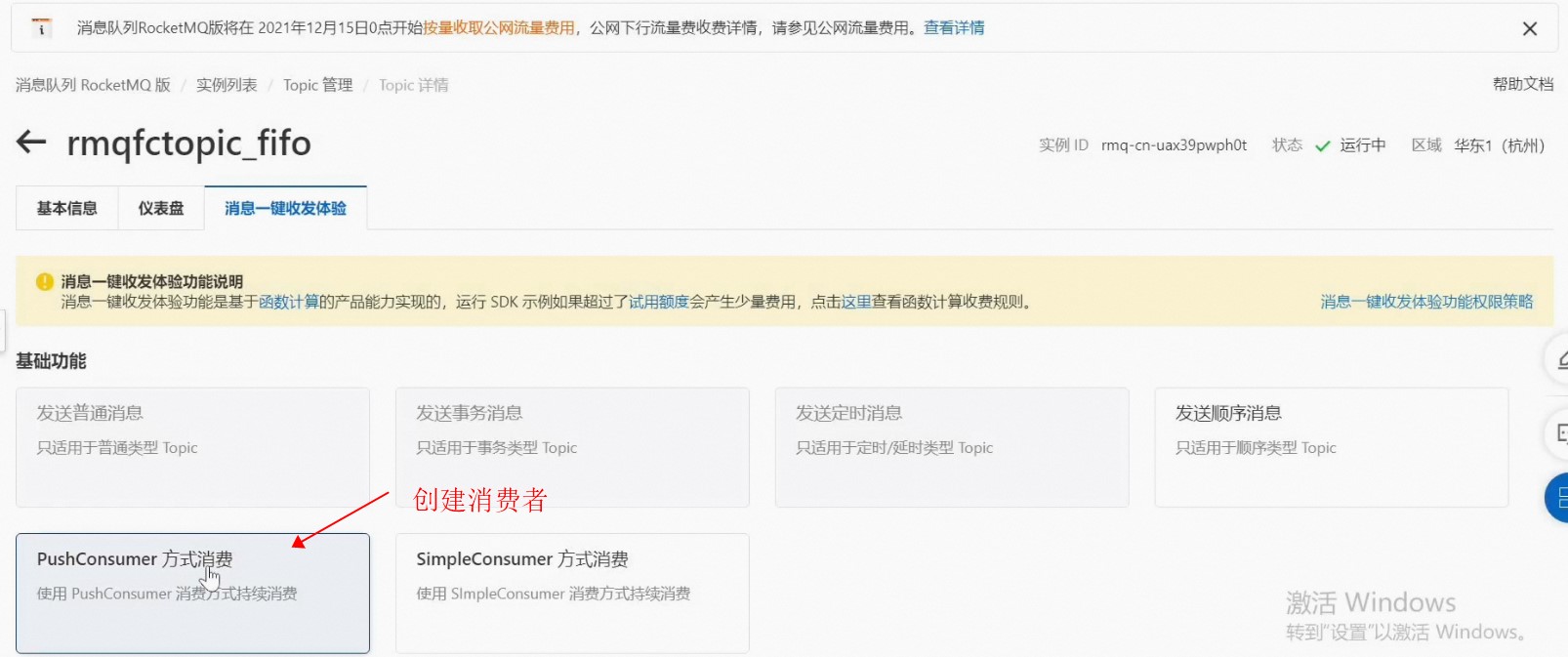1568x657 pixels.
Task: Click the region text 华东1 (杭州)
Action: pos(1500,145)
